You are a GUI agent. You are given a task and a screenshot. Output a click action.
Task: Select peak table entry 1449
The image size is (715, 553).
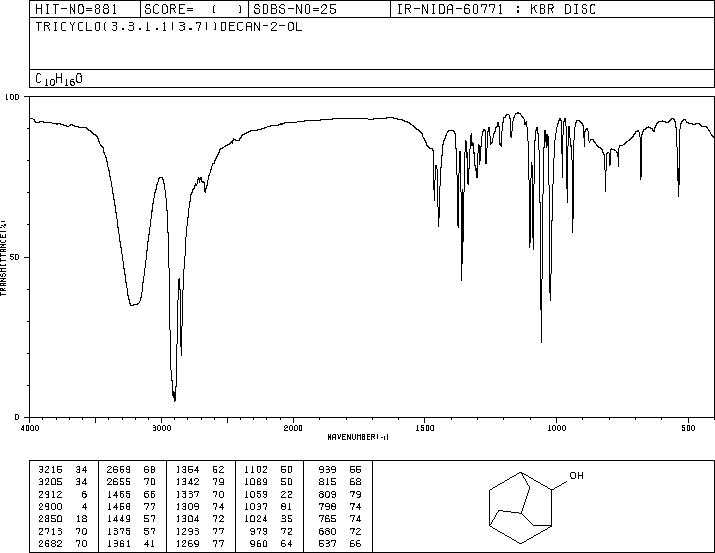click(119, 519)
